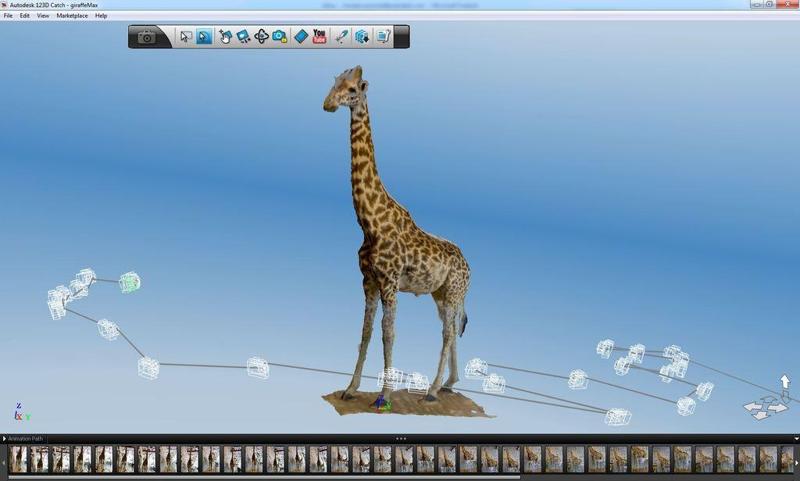The width and height of the screenshot is (800, 481).
Task: Click the dropdown arrow at photo strip corner
Action: click(x=796, y=439)
